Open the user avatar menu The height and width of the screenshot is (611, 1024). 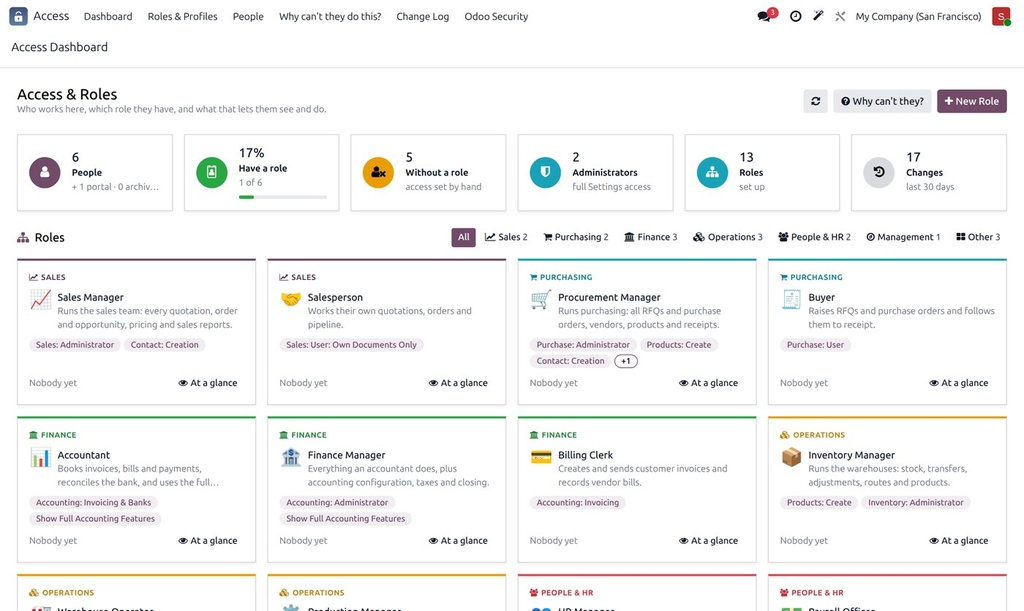pyautogui.click(x=1000, y=16)
